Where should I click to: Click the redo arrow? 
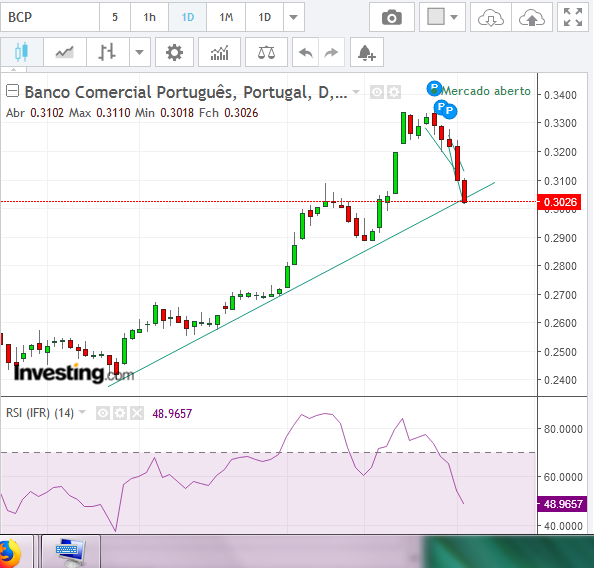point(331,52)
